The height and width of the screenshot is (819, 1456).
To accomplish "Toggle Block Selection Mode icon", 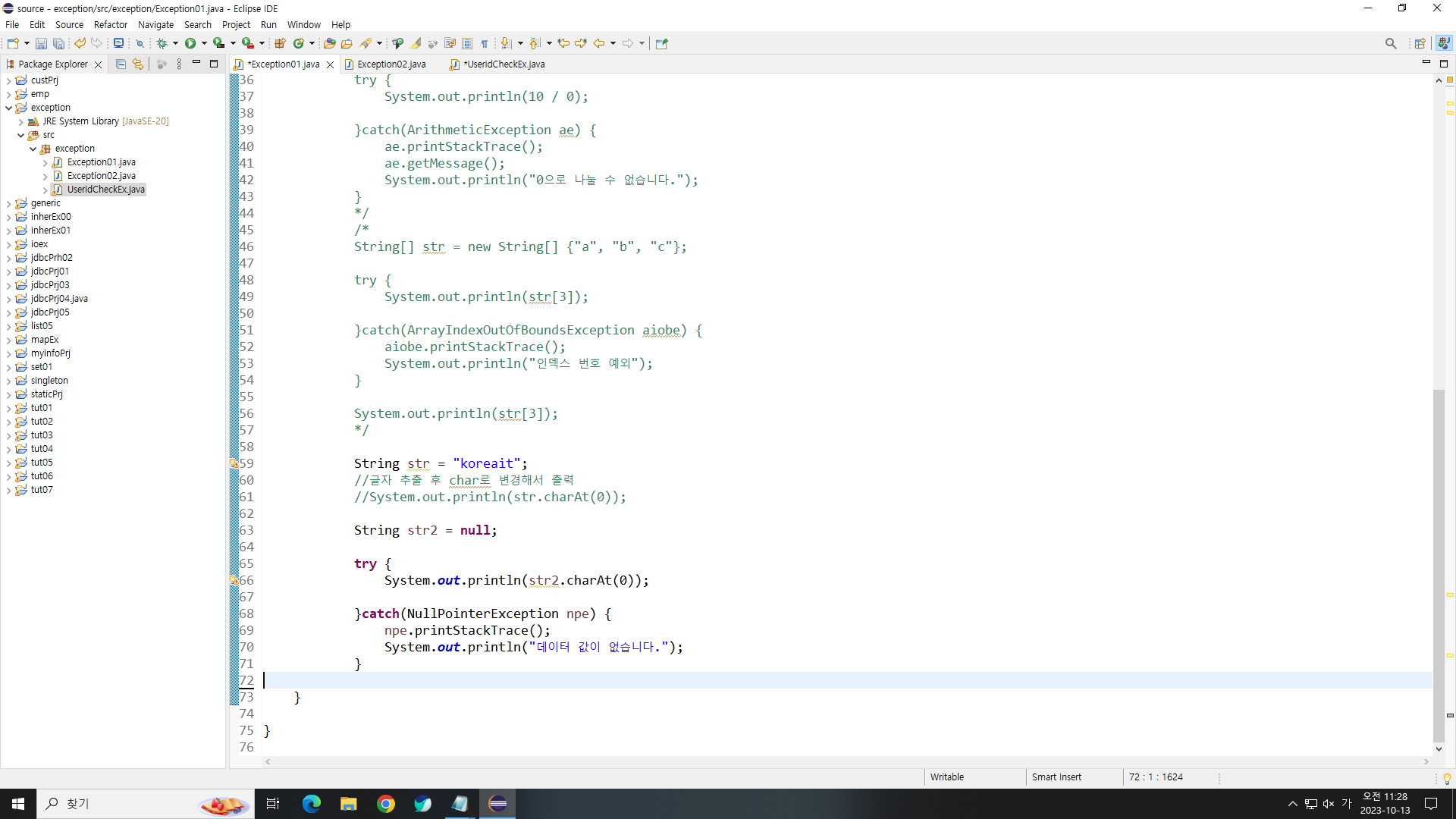I will click(467, 43).
